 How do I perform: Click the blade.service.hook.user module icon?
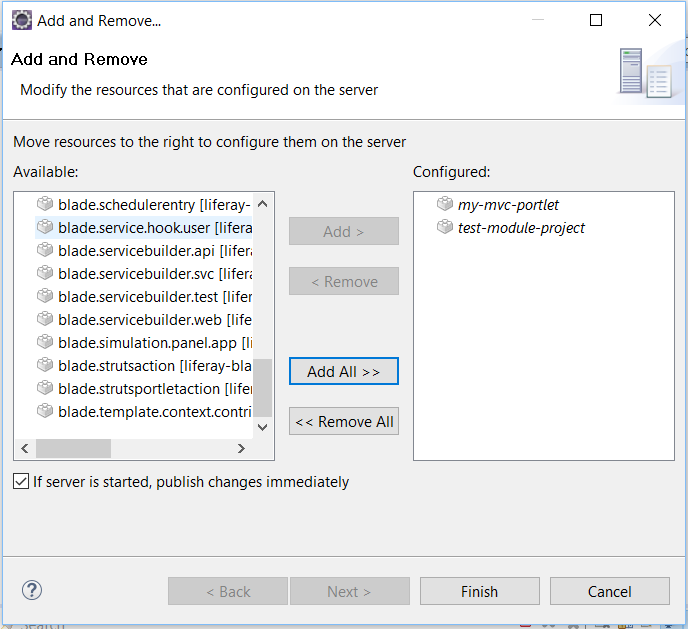pos(45,227)
